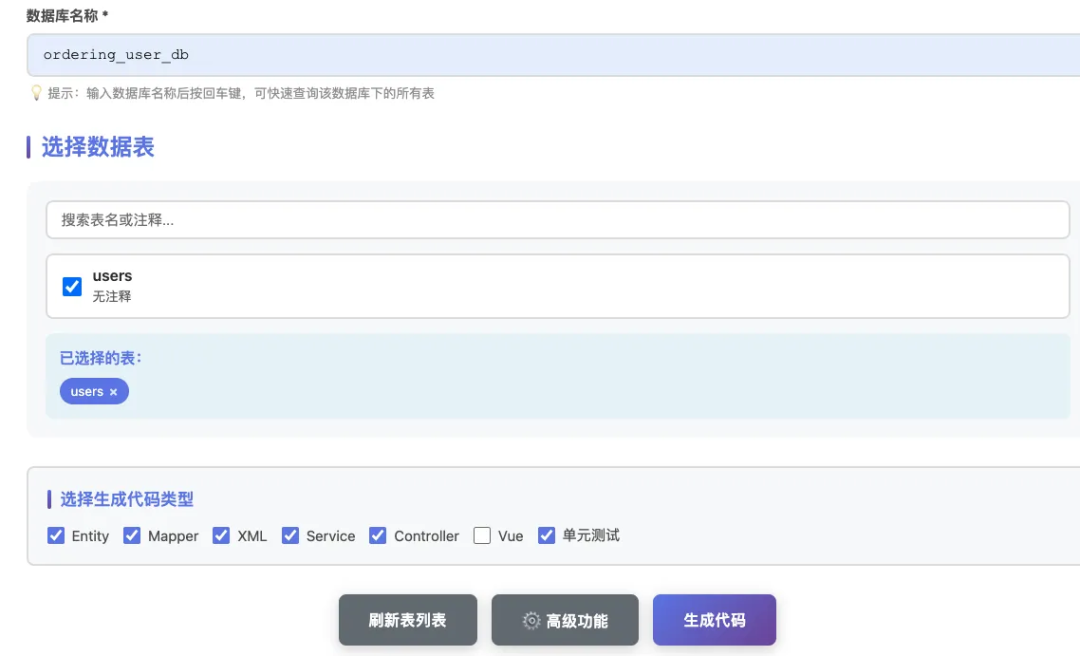Uncheck the 单元测试 checkbox
Viewport: 1080px width, 656px height.
(546, 536)
